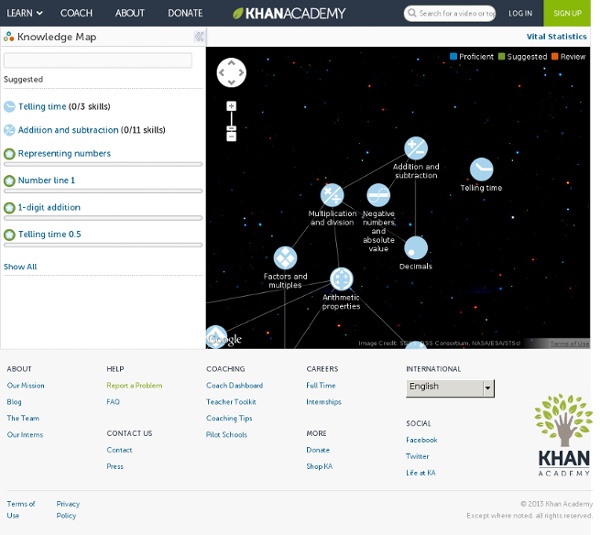This screenshot has height=535, width=600.
Task: Open the LEARN dropdown menu
Action: pyautogui.click(x=25, y=13)
